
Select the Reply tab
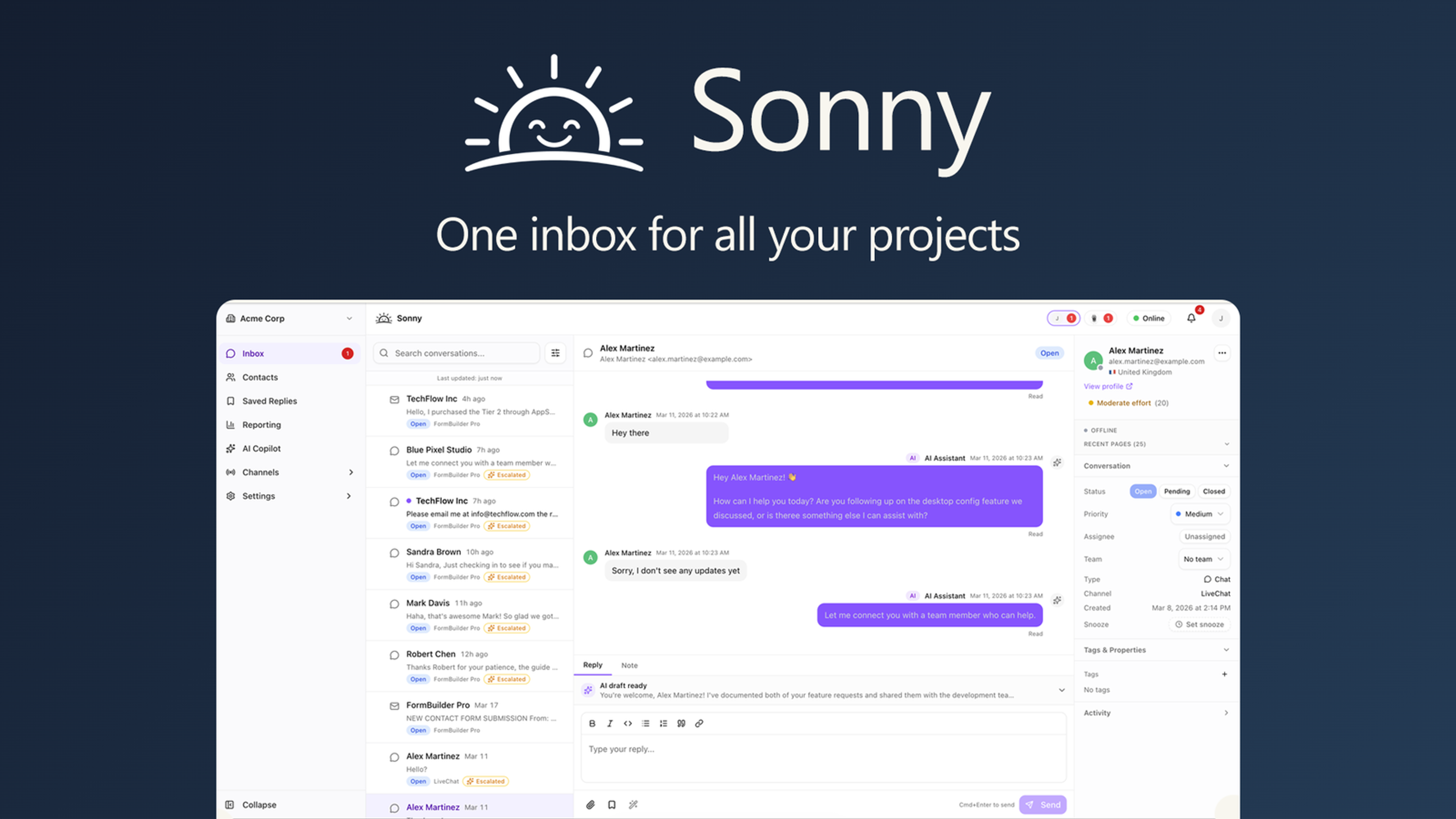(x=592, y=665)
